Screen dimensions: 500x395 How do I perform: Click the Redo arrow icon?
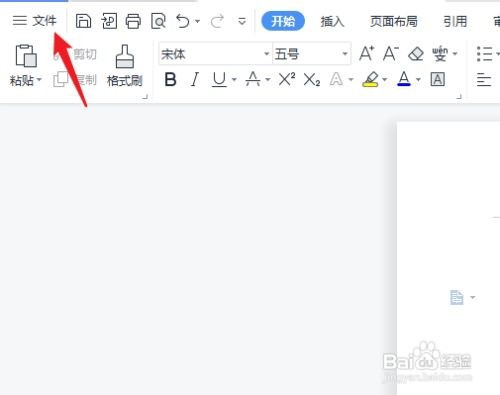pyautogui.click(x=217, y=22)
